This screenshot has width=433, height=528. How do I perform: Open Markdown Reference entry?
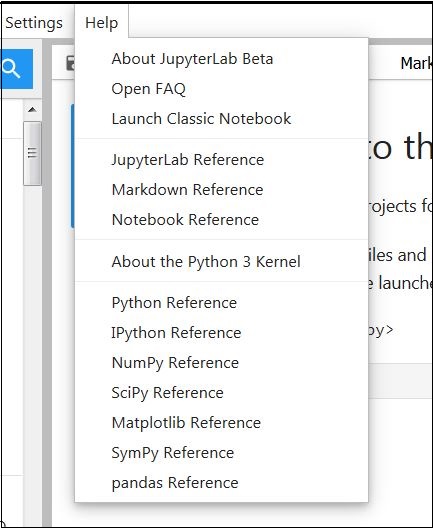pyautogui.click(x=221, y=190)
